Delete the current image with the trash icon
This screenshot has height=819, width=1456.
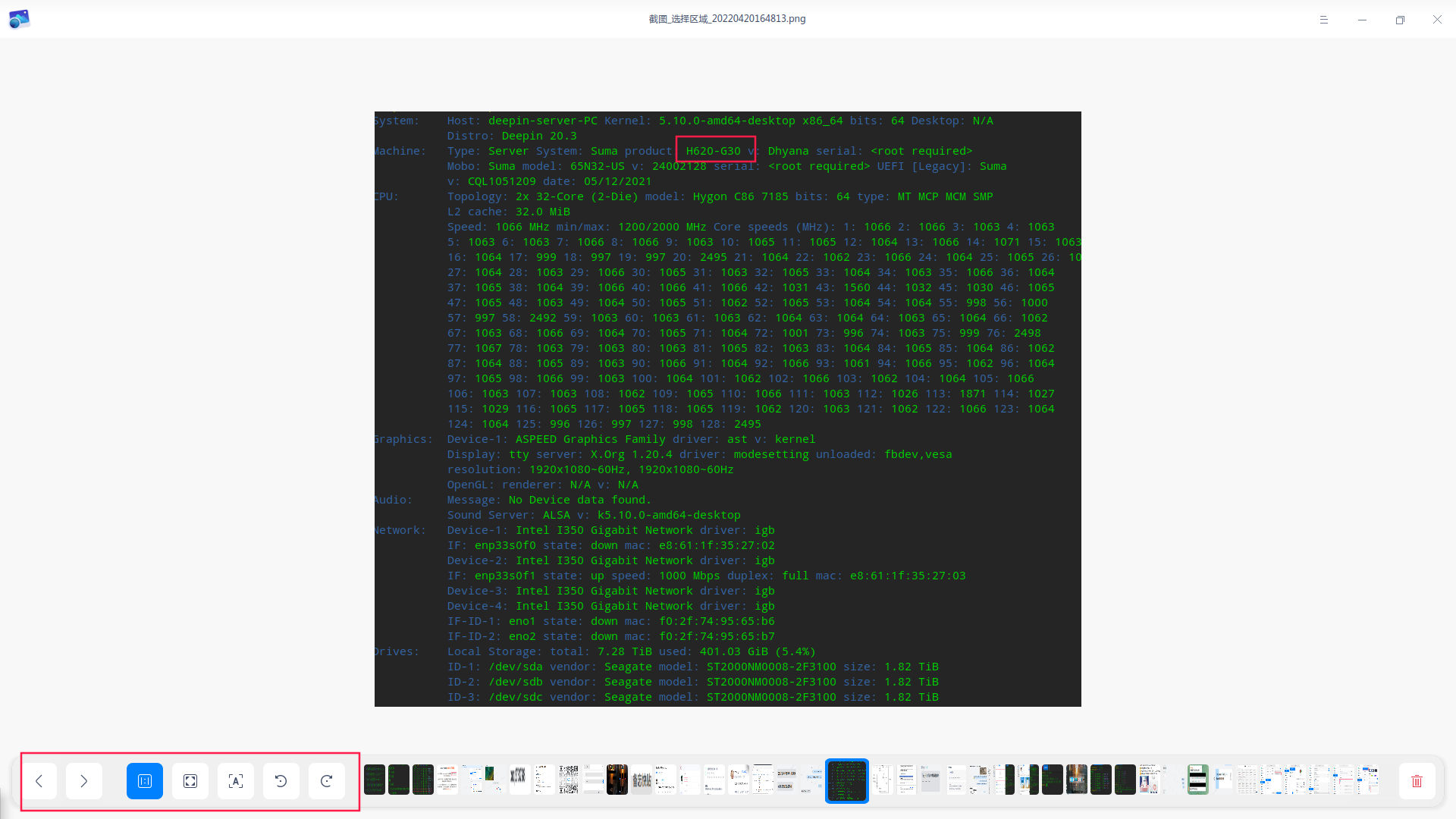tap(1417, 781)
